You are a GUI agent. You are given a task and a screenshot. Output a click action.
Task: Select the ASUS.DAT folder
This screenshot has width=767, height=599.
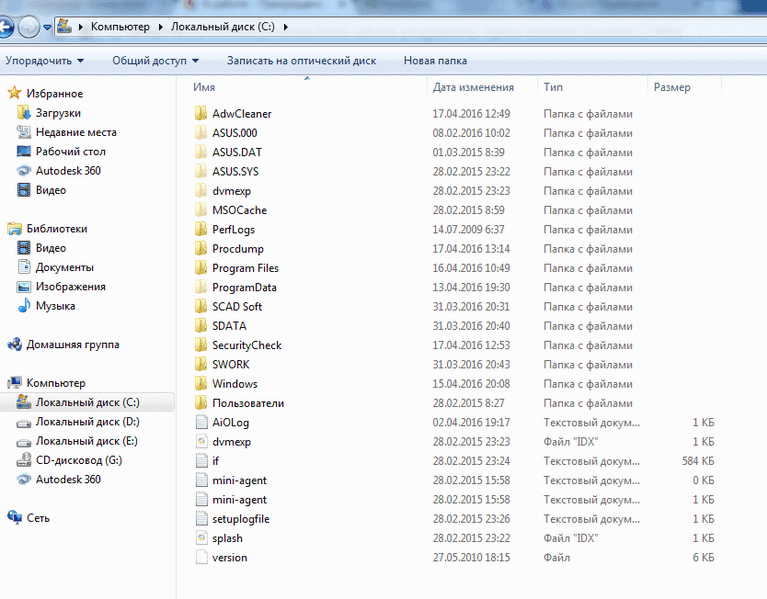(237, 152)
